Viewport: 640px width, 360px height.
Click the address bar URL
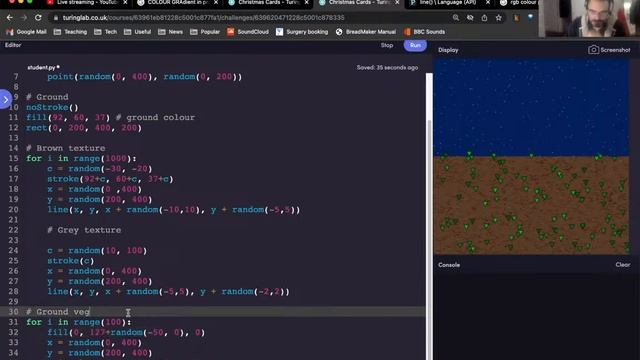coord(203,18)
